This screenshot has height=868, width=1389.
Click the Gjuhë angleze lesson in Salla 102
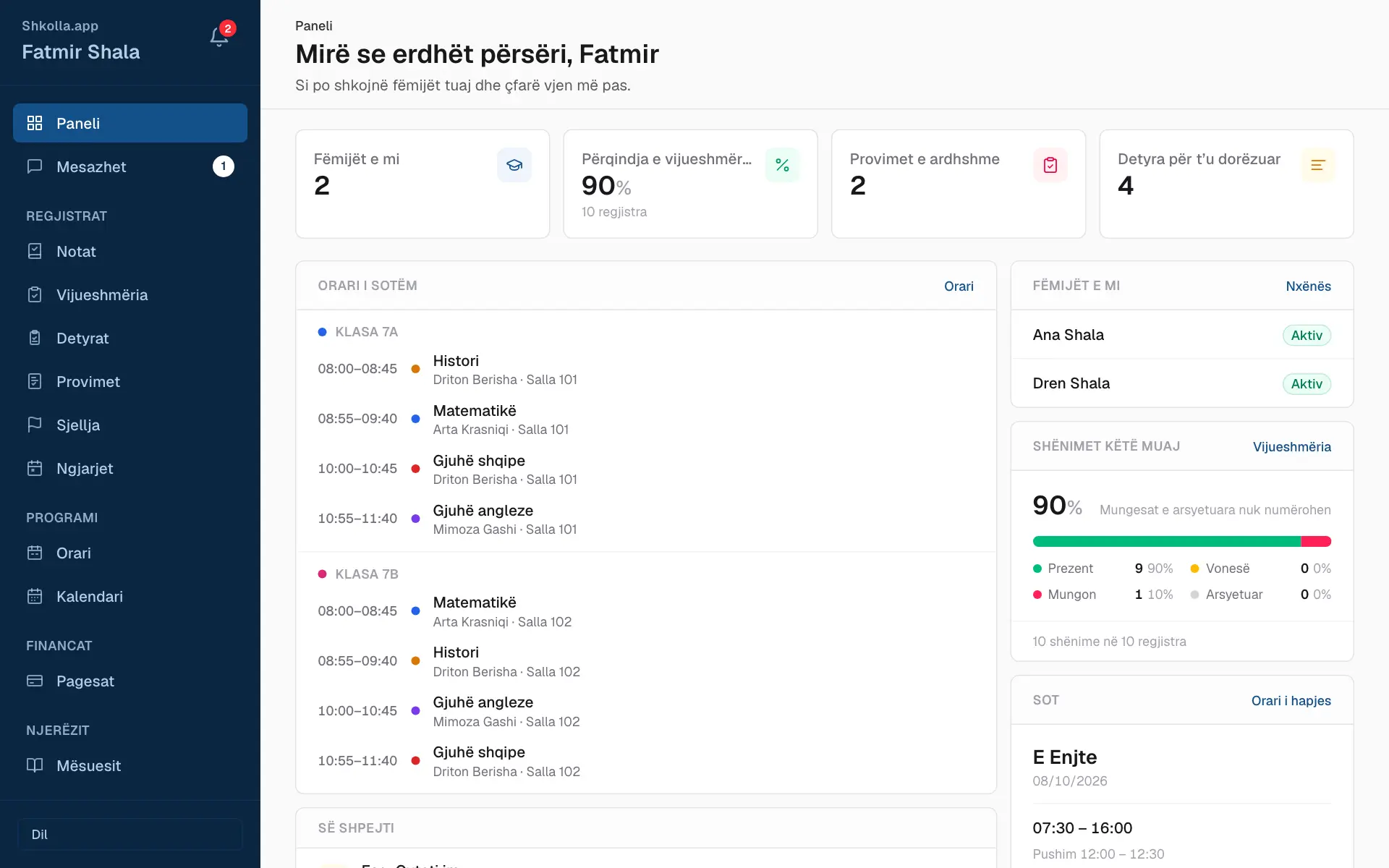[645, 710]
